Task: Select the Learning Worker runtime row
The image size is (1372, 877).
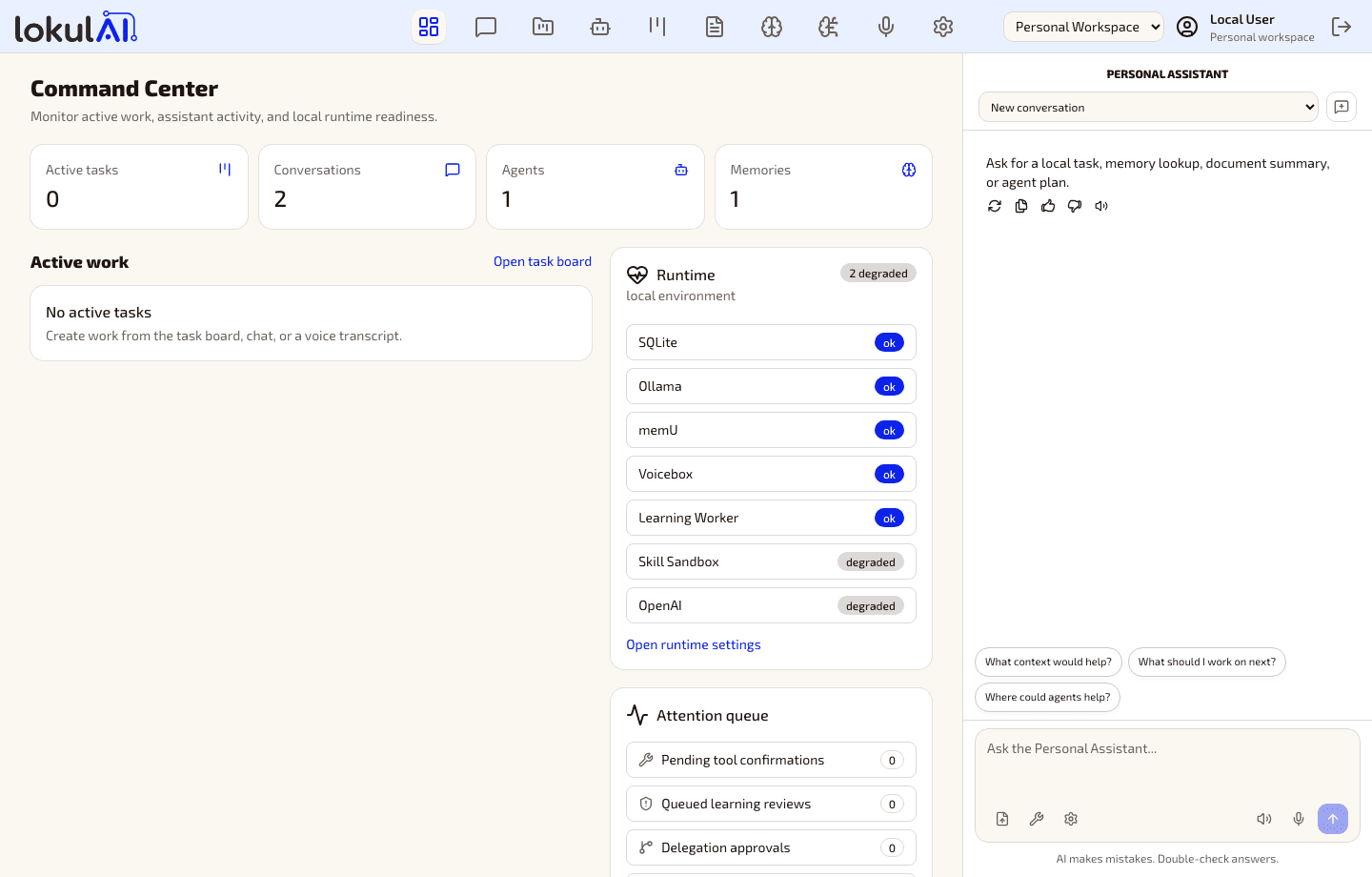Action: (x=771, y=518)
